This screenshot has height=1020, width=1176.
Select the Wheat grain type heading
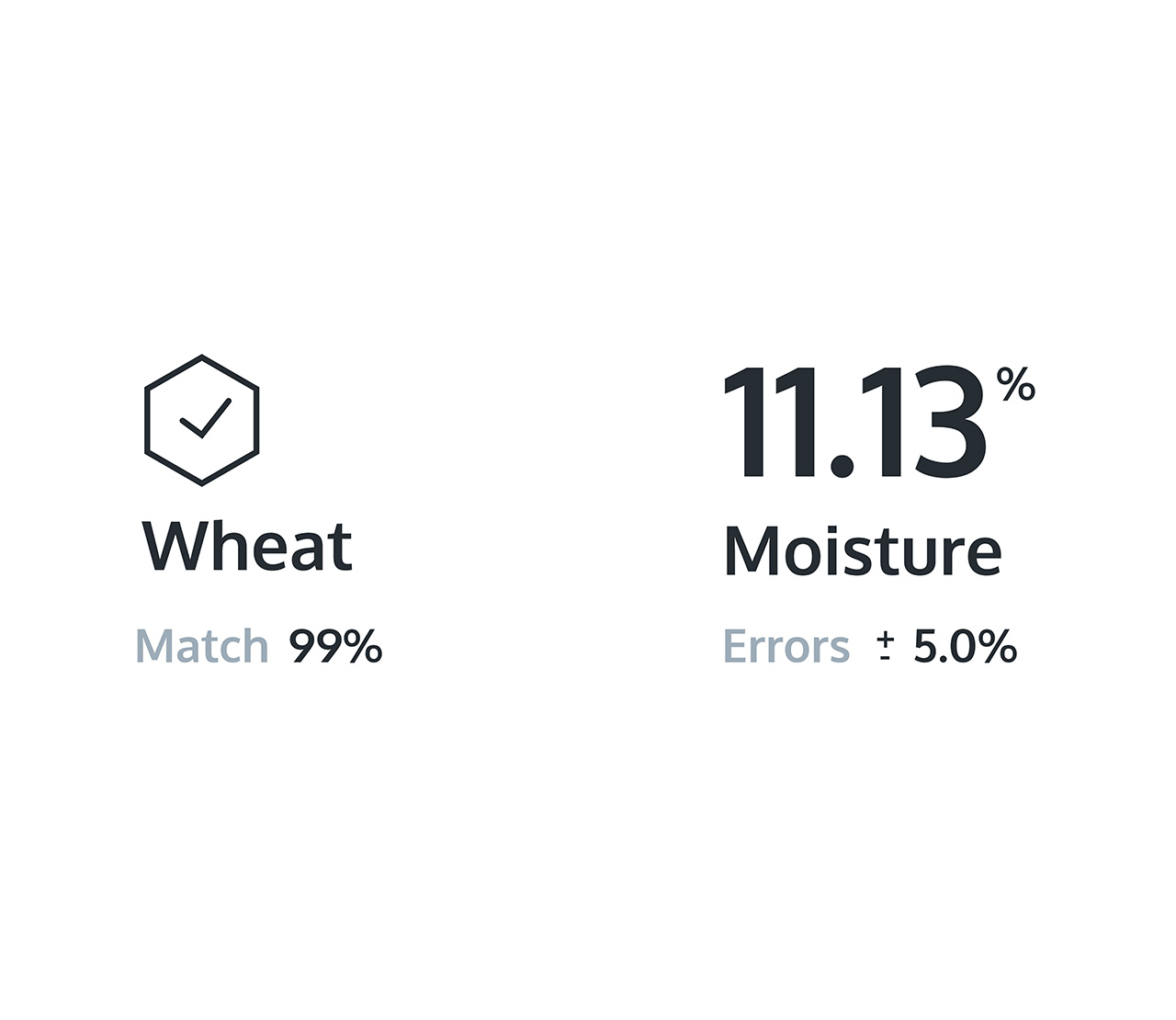pyautogui.click(x=247, y=547)
